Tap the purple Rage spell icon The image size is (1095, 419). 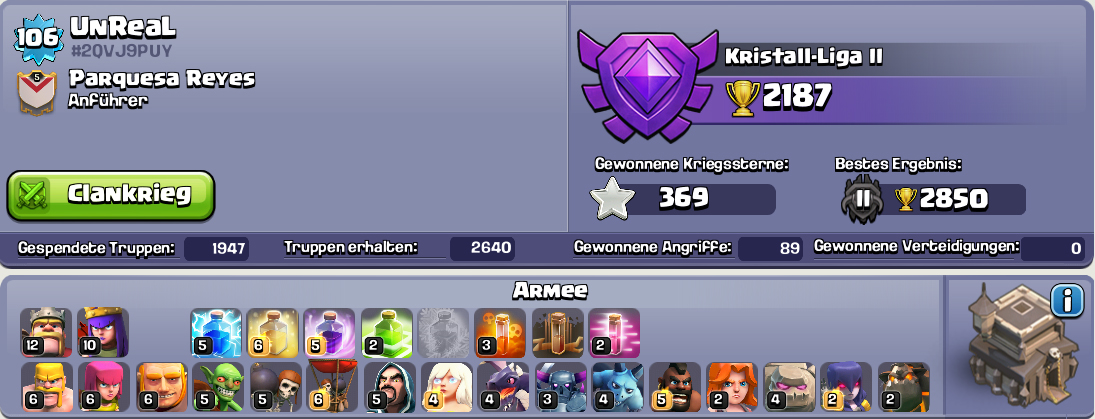(x=330, y=332)
